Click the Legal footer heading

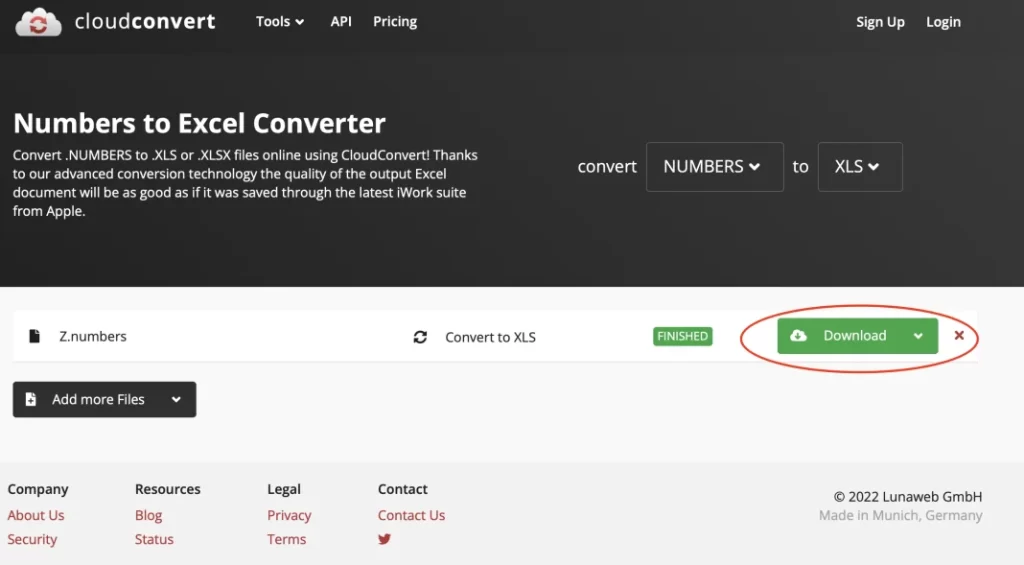[x=284, y=489]
